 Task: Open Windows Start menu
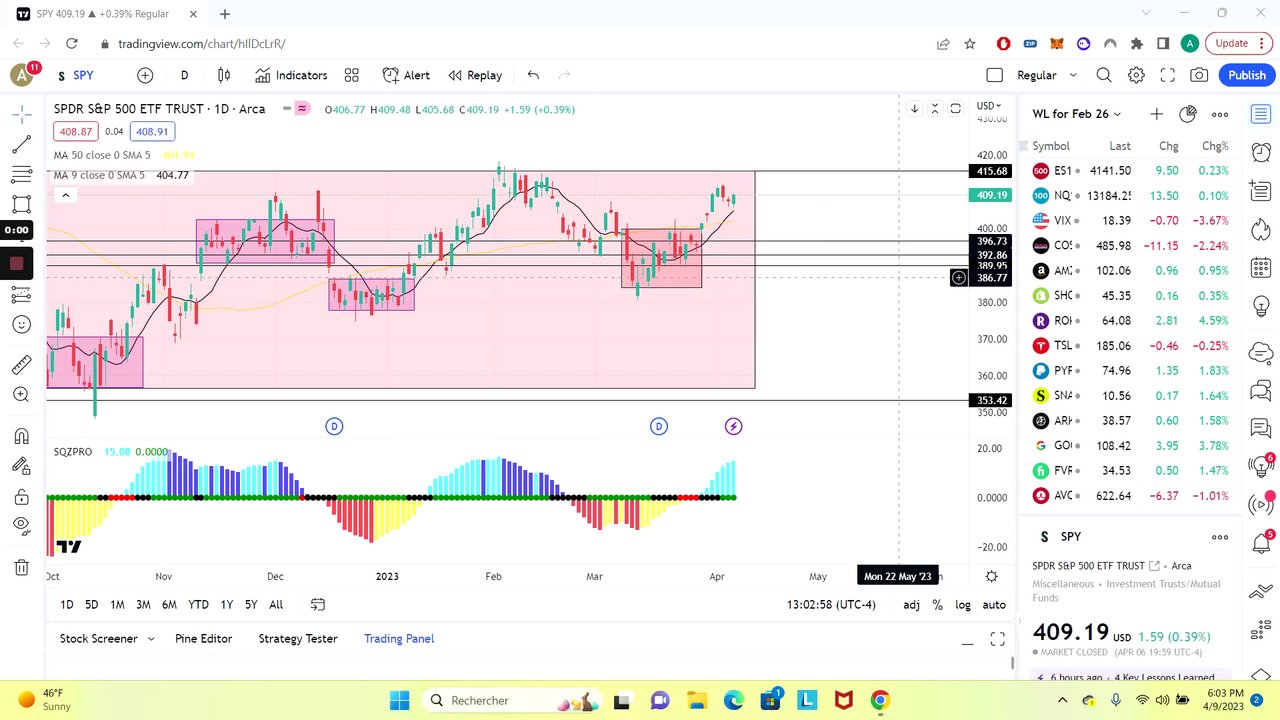(399, 700)
